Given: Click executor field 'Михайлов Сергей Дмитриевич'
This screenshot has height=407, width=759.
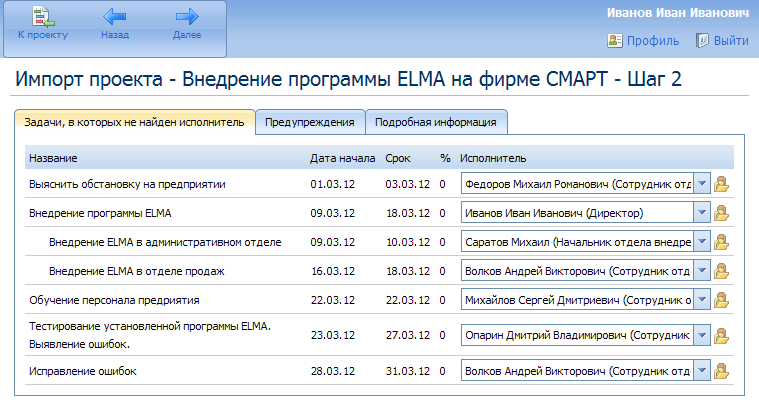Looking at the screenshot, I should (x=577, y=300).
